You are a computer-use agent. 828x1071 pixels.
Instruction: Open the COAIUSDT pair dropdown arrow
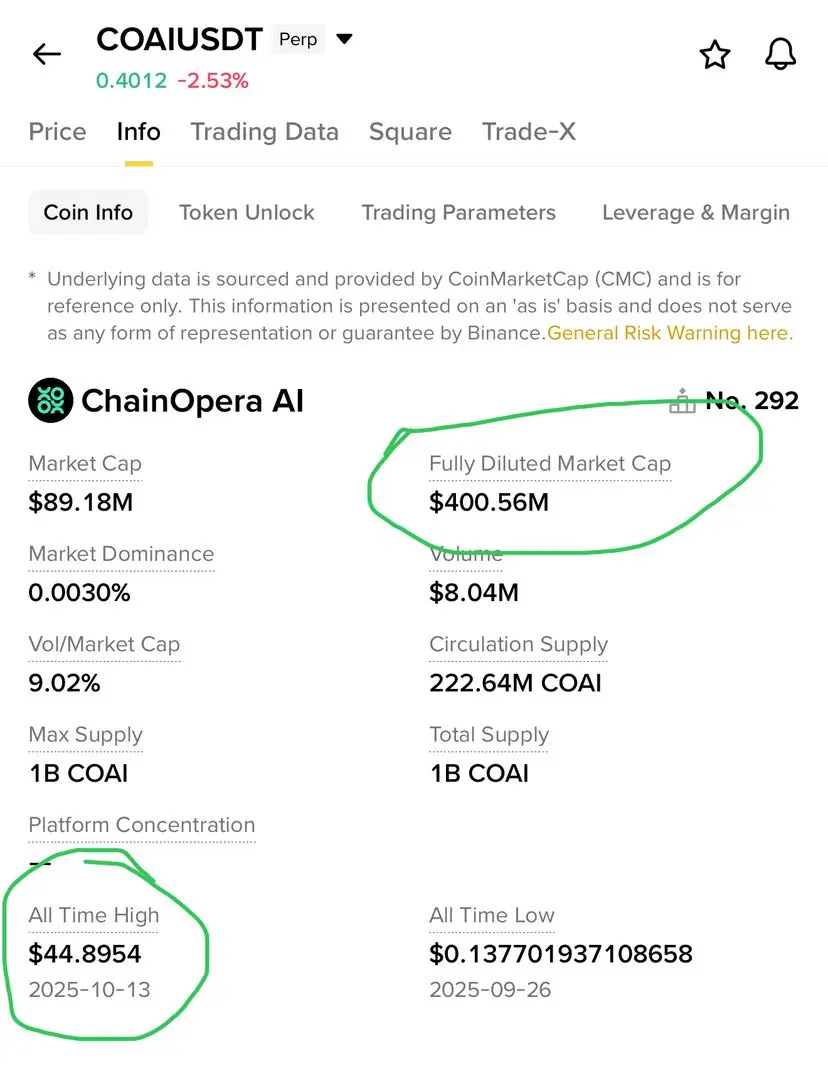coord(344,40)
